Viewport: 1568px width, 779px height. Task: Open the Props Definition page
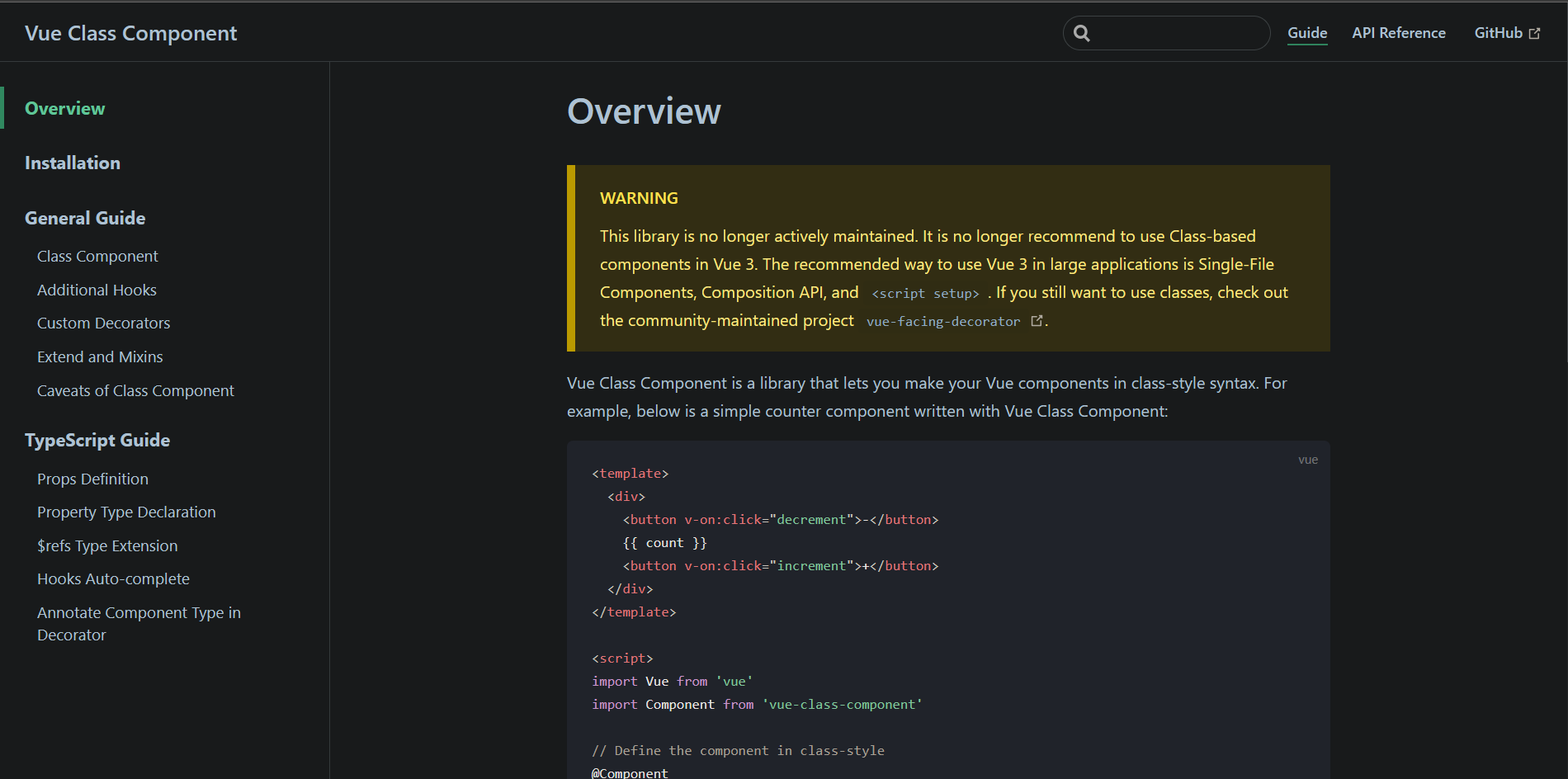tap(92, 479)
